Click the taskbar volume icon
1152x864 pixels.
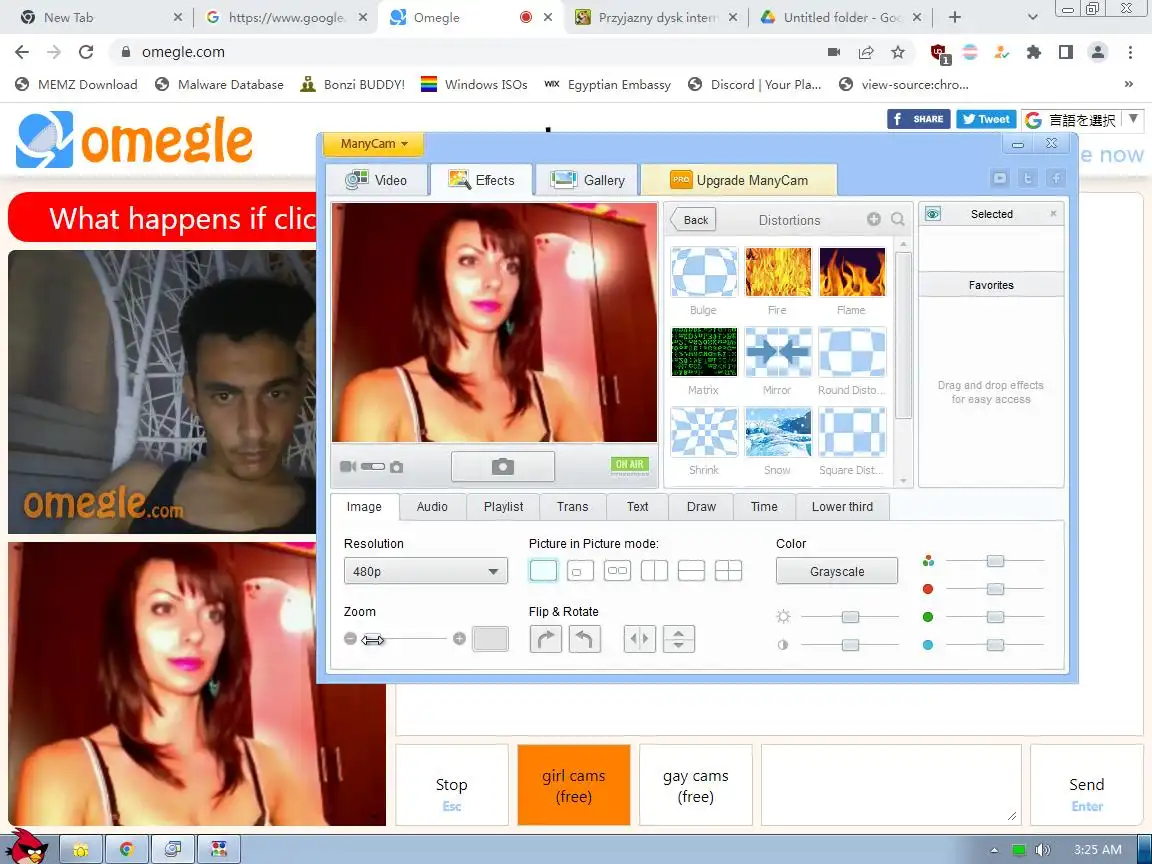(x=1043, y=850)
